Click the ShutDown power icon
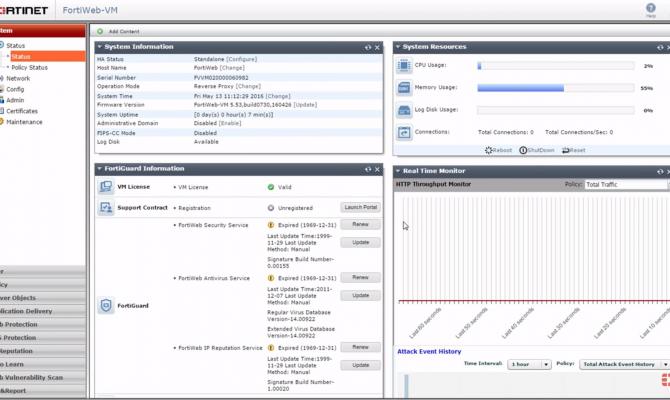This screenshot has height=400, width=670. [523, 150]
